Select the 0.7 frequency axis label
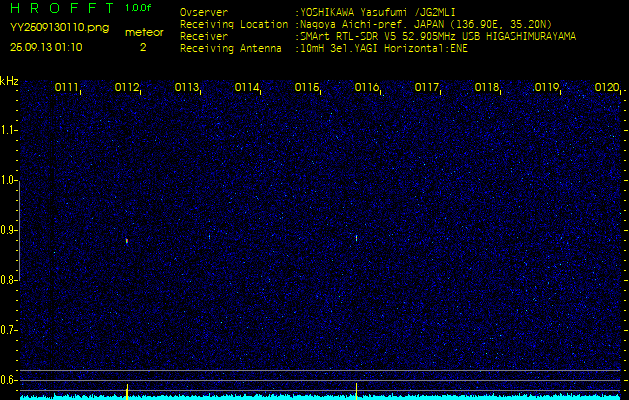This screenshot has height=400, width=629. [x=9, y=329]
